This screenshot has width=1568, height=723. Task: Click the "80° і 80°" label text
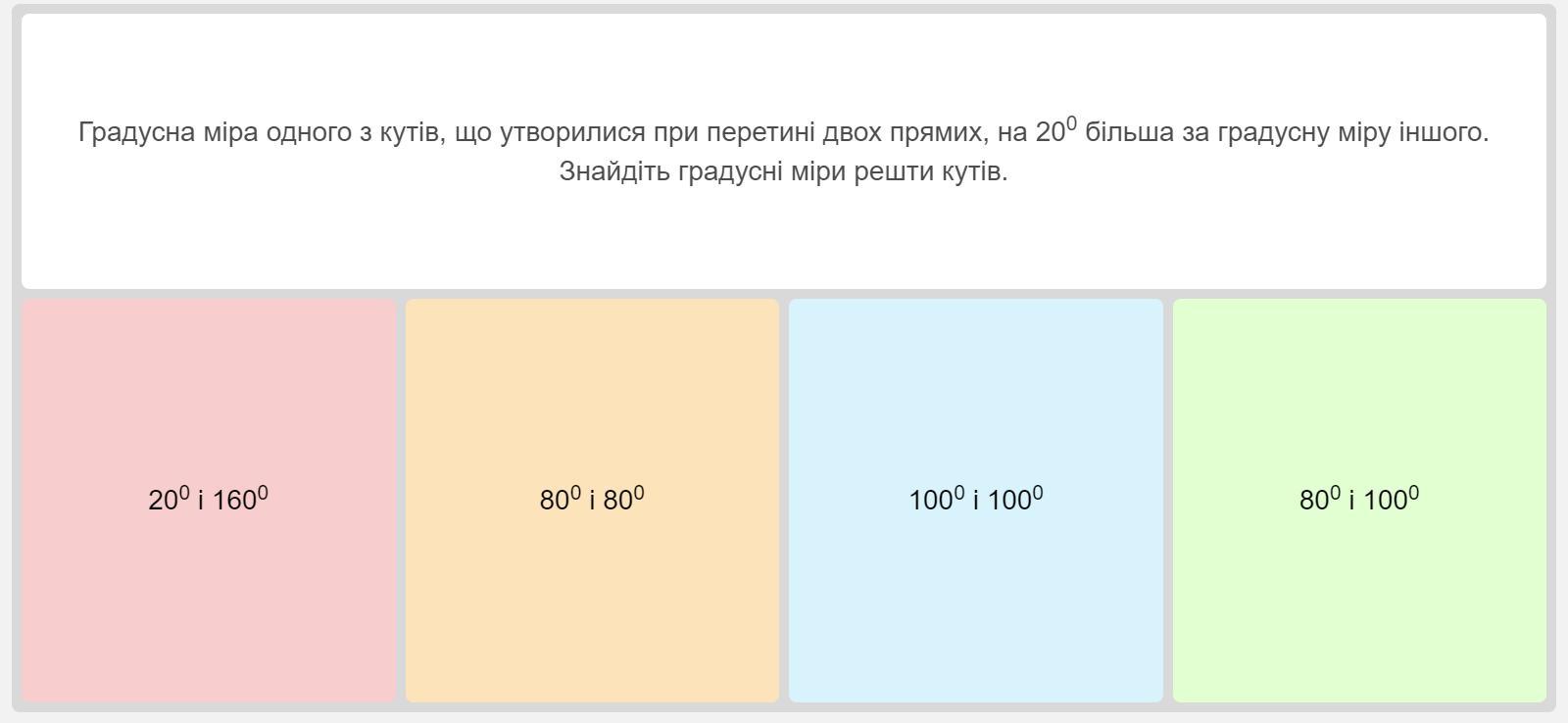[592, 500]
